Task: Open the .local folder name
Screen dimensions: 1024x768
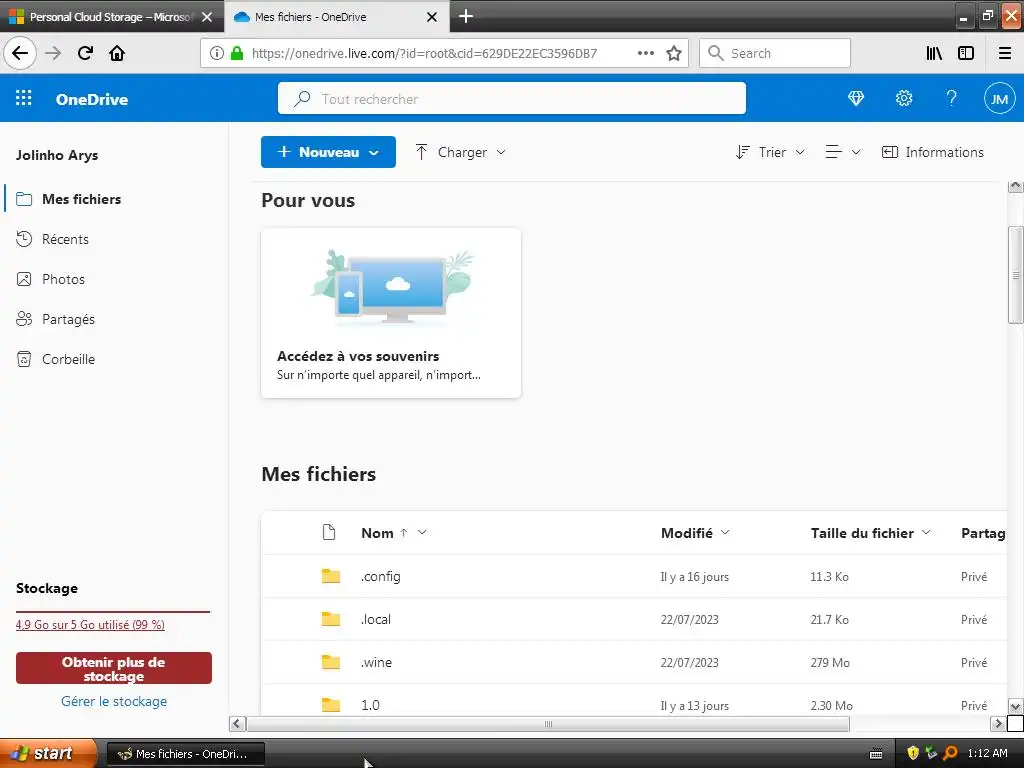Action: coord(376,619)
